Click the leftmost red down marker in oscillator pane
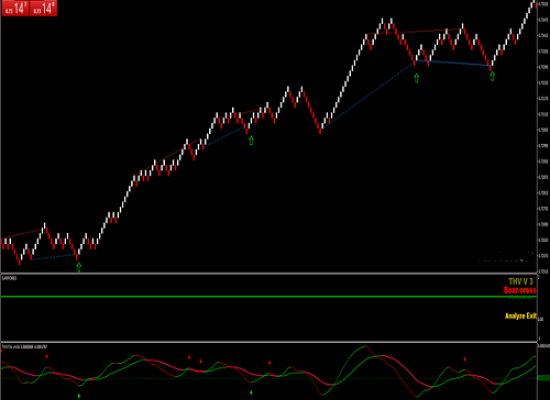 pyautogui.click(x=47, y=356)
